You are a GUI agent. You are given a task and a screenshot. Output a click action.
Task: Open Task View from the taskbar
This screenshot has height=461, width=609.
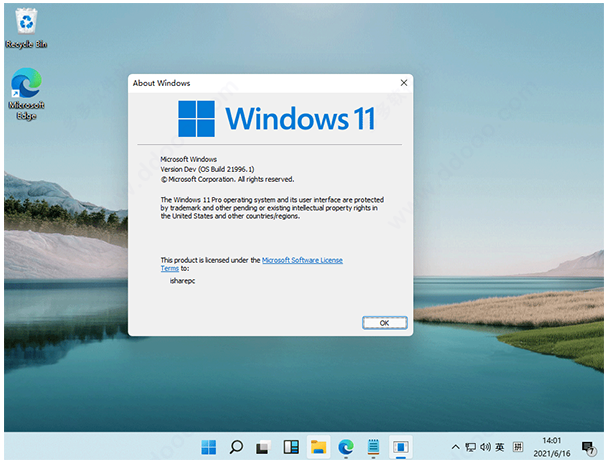264,447
